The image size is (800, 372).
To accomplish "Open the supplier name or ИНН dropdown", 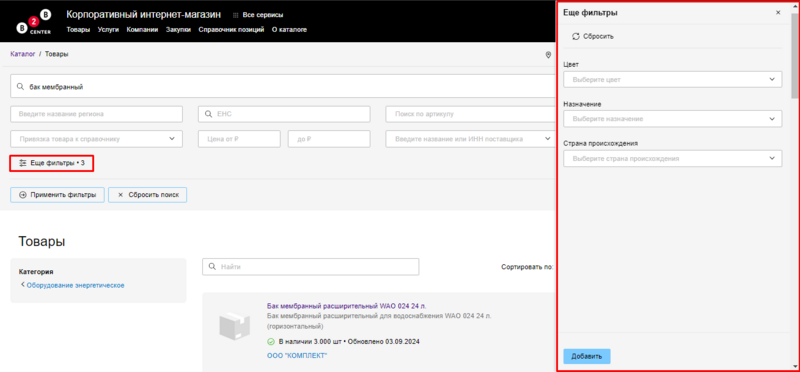I will [470, 139].
